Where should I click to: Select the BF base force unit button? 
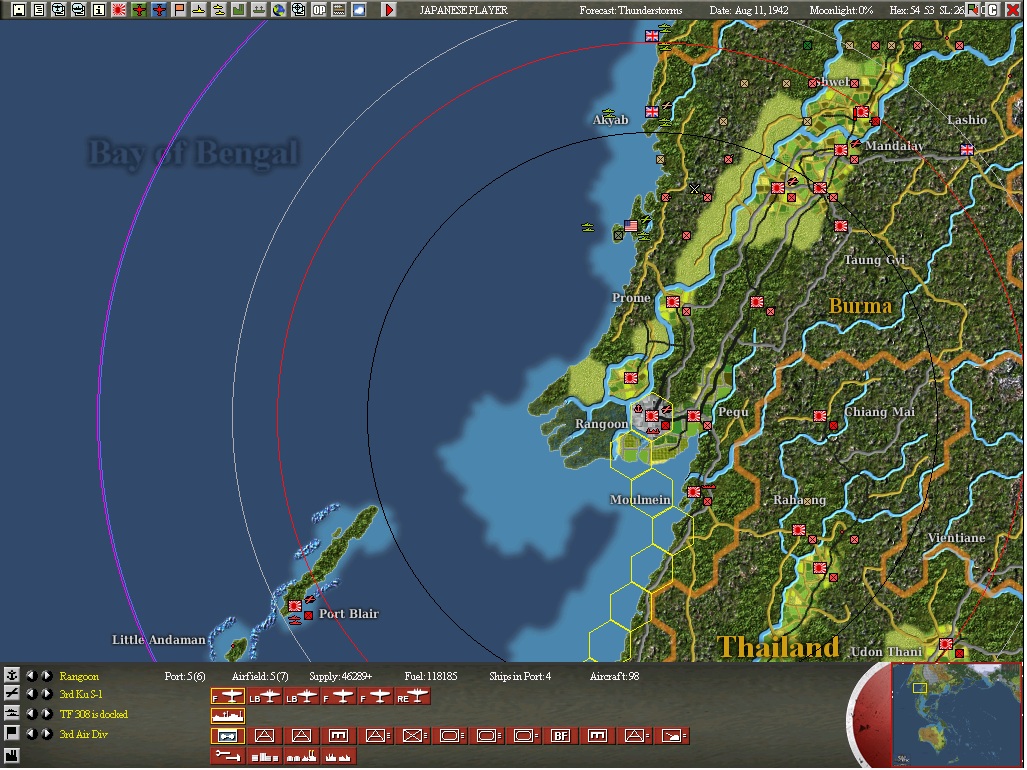coord(560,736)
